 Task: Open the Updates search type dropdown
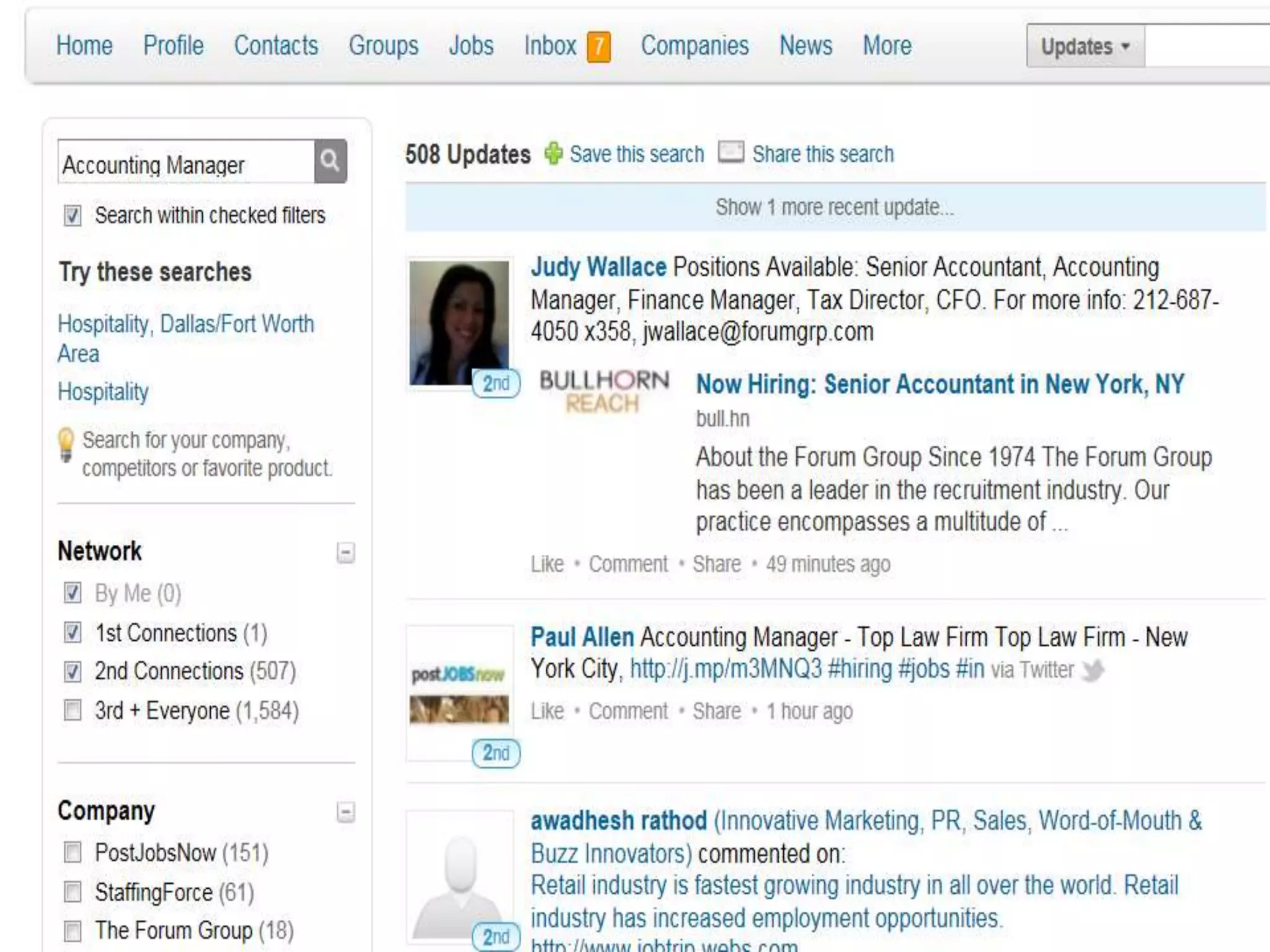(x=1085, y=46)
